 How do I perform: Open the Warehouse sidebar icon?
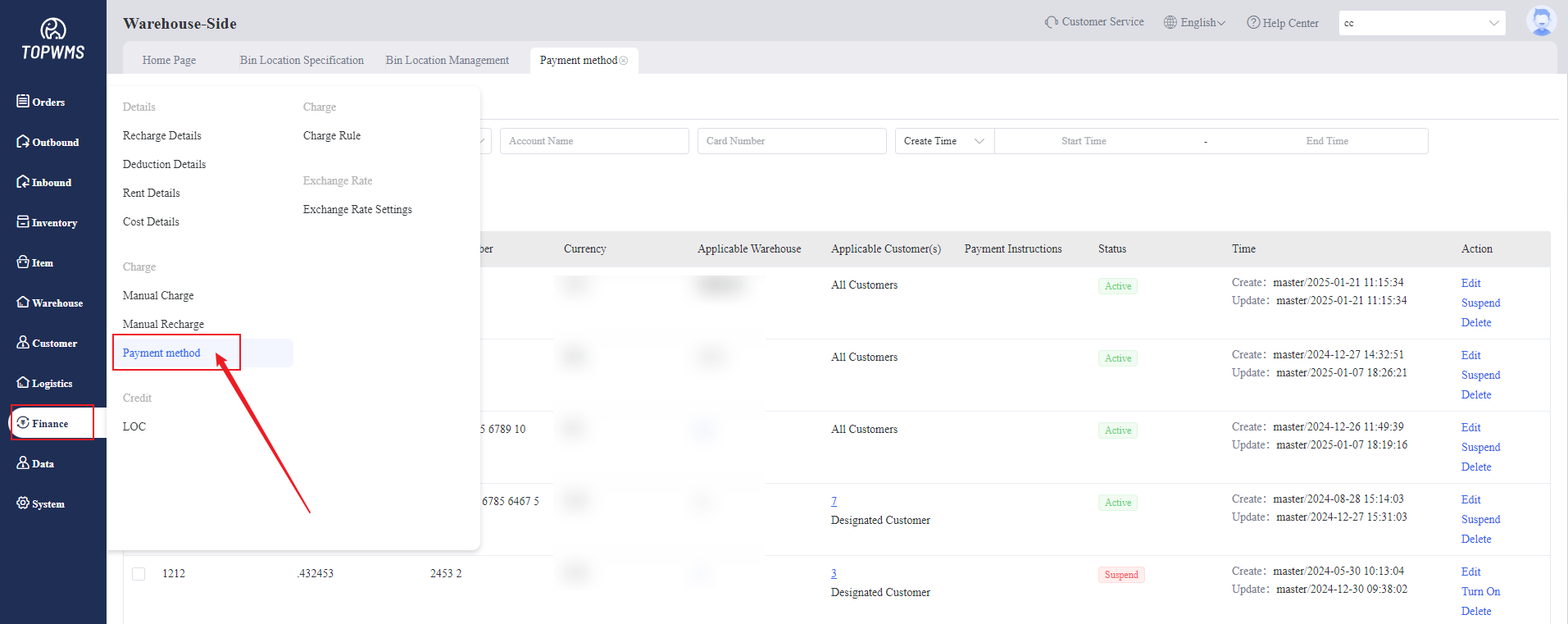click(x=23, y=302)
